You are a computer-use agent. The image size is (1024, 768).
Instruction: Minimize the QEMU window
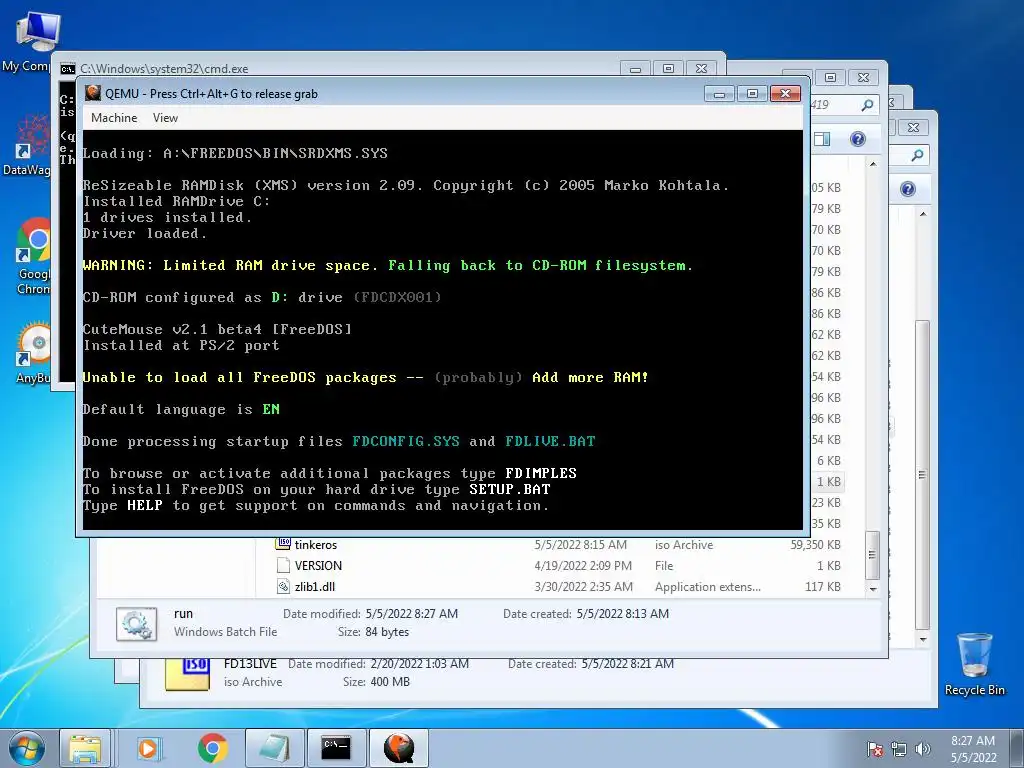point(720,93)
